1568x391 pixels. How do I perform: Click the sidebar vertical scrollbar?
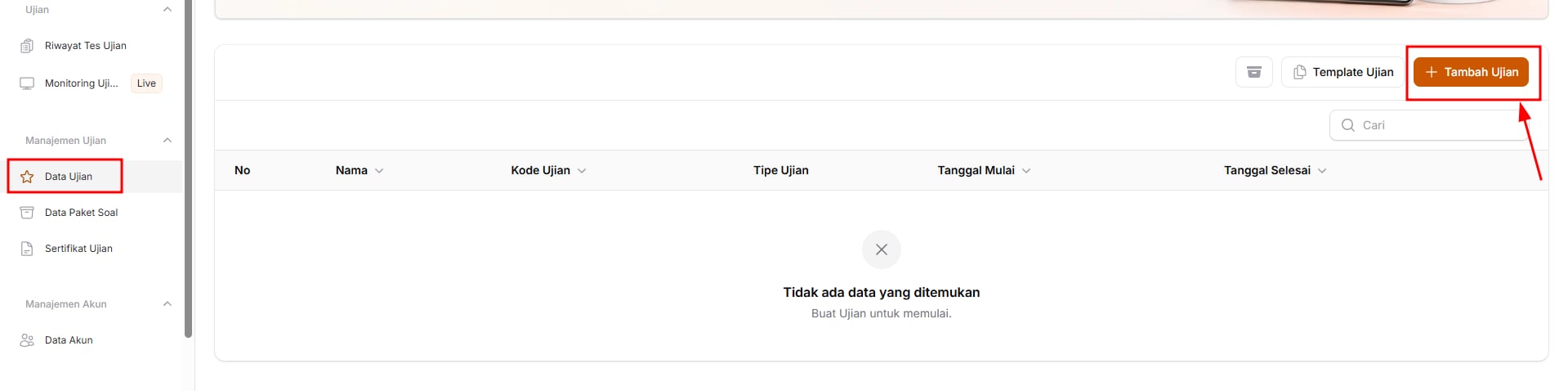[x=189, y=168]
